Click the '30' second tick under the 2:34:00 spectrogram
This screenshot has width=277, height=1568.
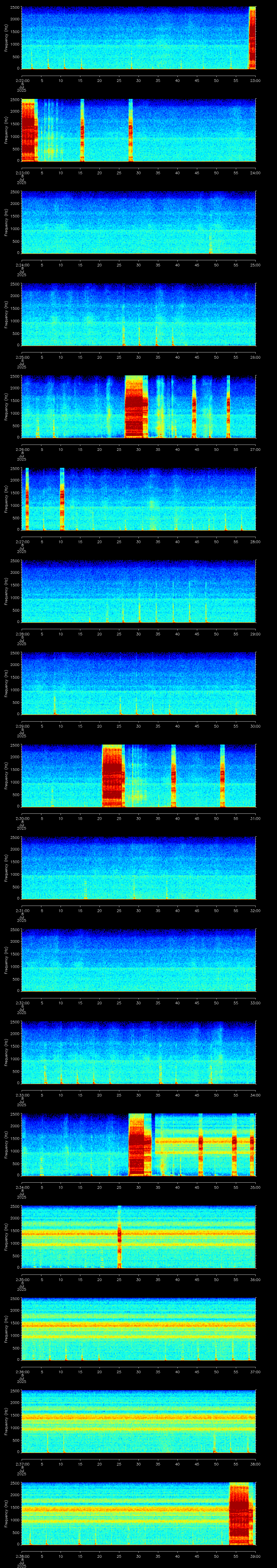139,1187
